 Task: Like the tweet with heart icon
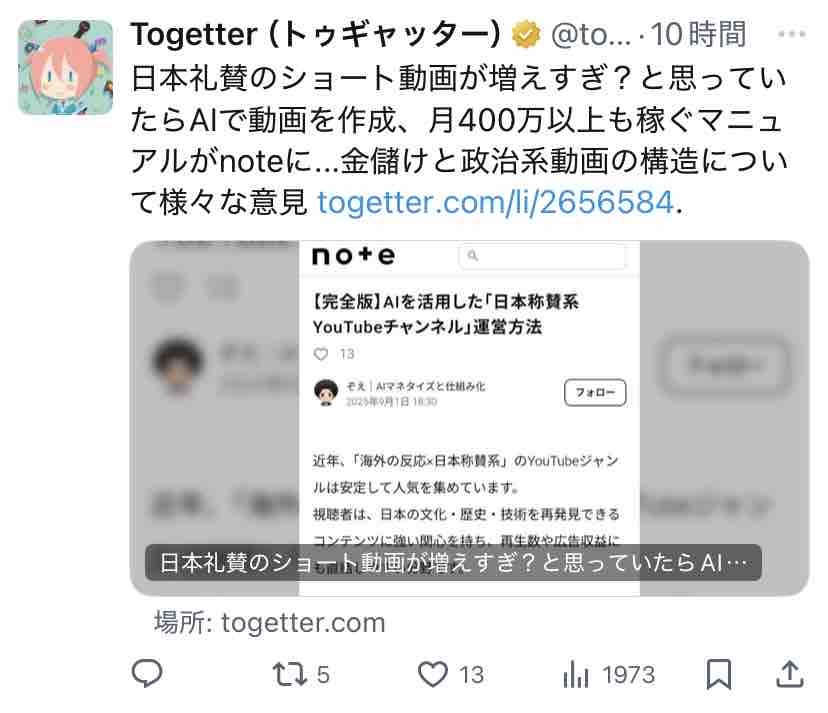[x=432, y=674]
